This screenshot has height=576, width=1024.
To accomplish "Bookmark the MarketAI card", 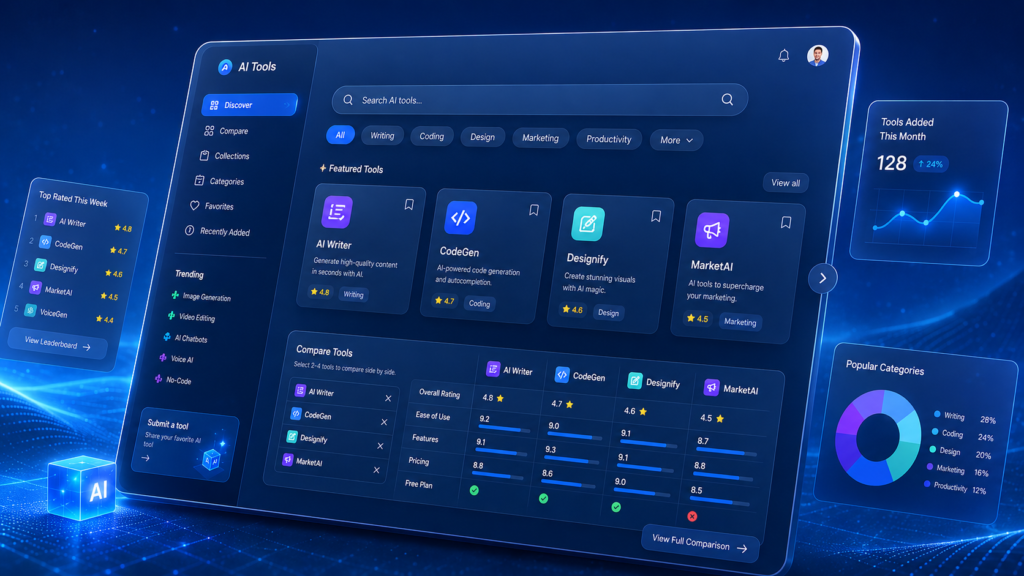I will (x=786, y=223).
